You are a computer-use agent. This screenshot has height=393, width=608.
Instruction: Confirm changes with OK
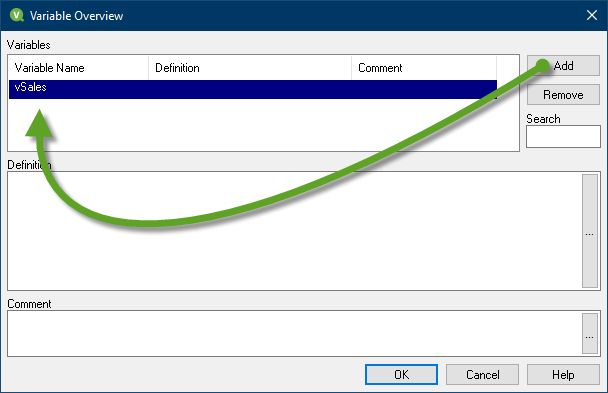point(401,374)
